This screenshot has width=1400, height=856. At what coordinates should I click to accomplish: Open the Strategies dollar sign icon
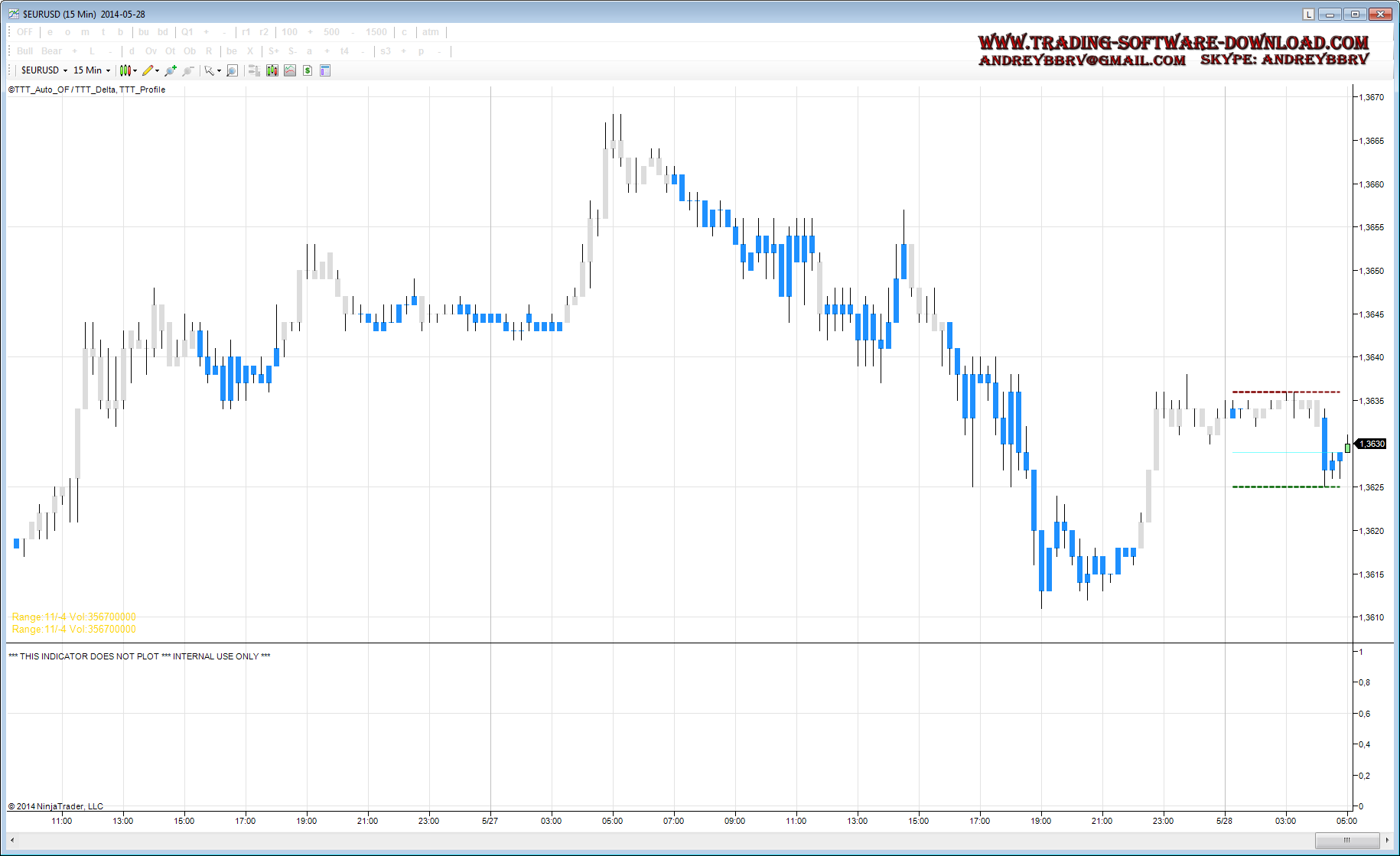click(308, 70)
